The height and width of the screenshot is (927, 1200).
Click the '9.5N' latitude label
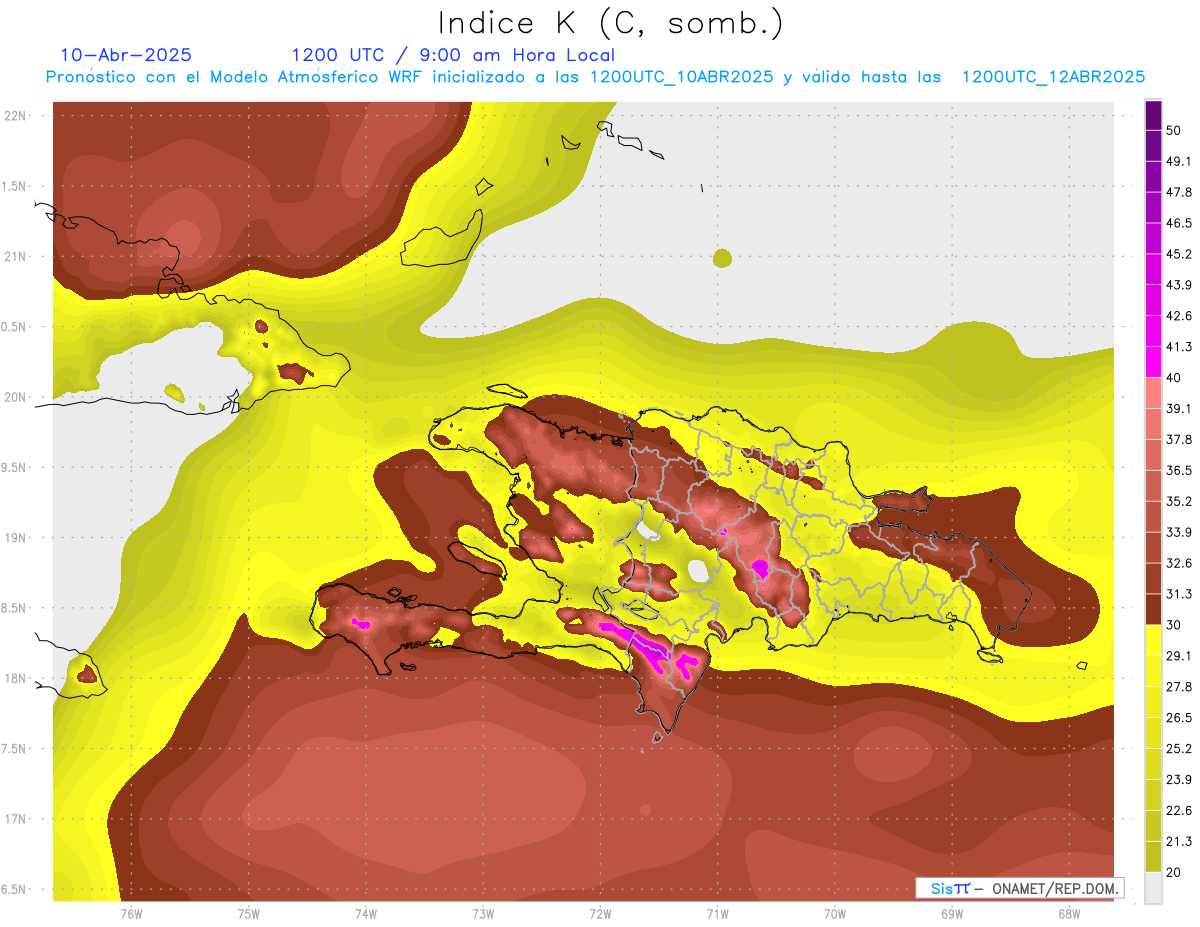15,468
